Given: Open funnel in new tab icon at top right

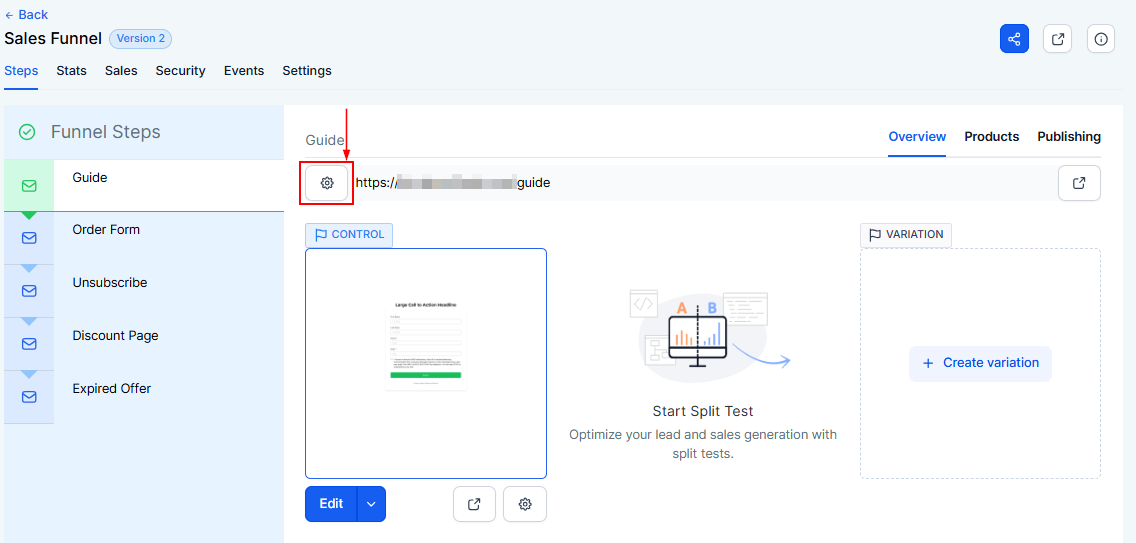Looking at the screenshot, I should (1057, 38).
